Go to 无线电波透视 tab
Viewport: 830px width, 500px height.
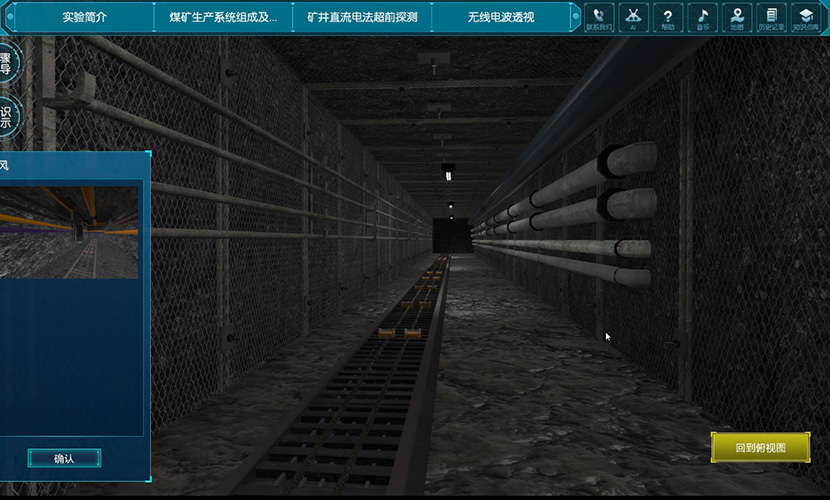click(500, 17)
